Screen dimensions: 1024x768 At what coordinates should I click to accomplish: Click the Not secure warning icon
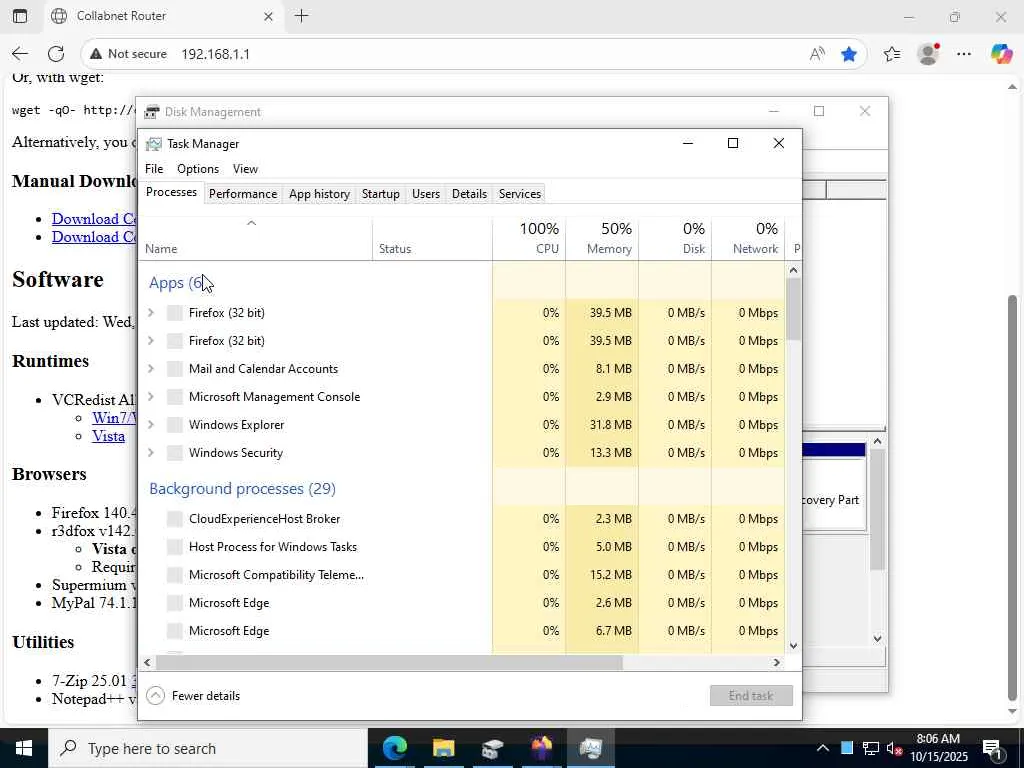tap(96, 54)
